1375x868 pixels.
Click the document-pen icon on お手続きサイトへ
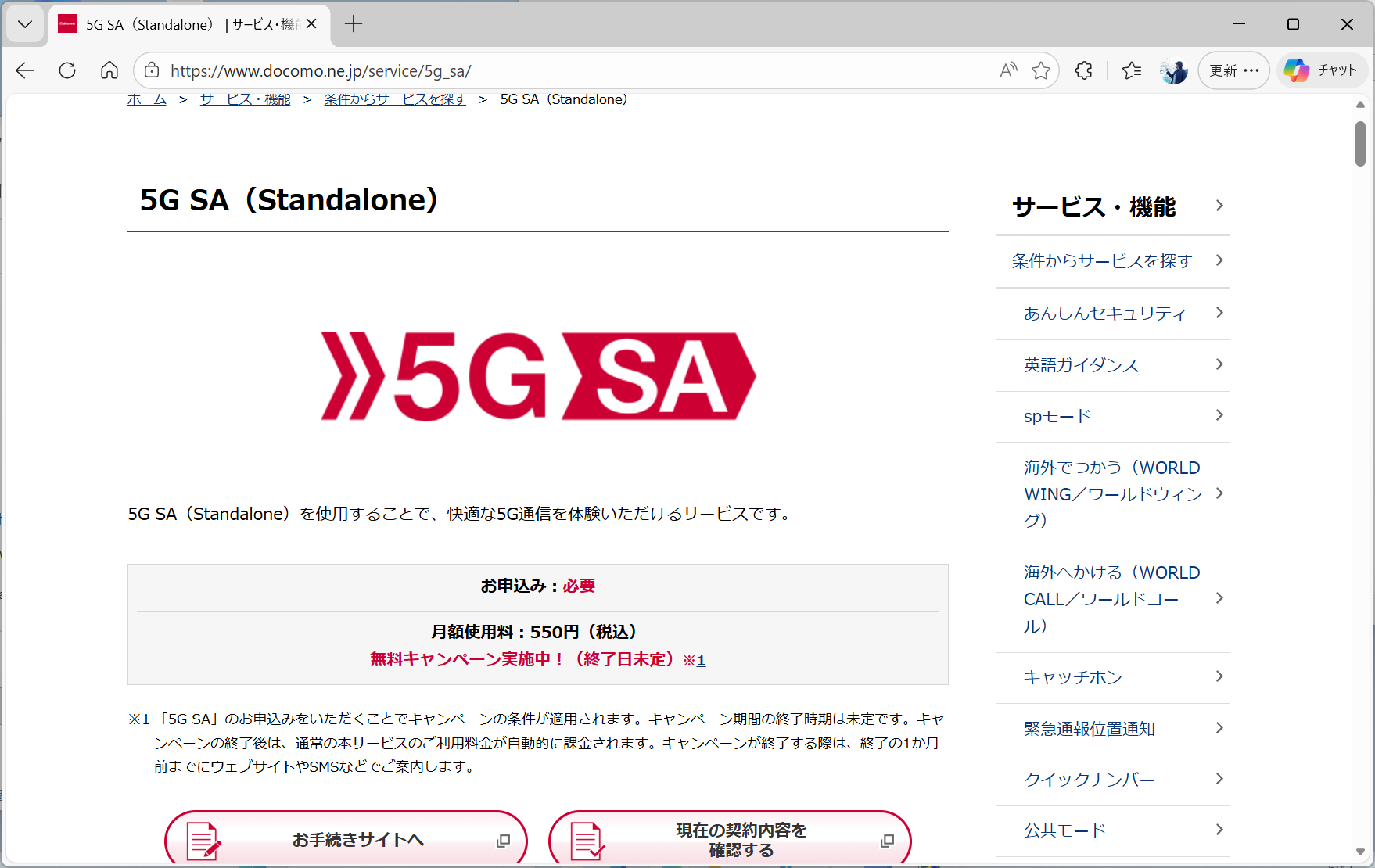tap(204, 841)
